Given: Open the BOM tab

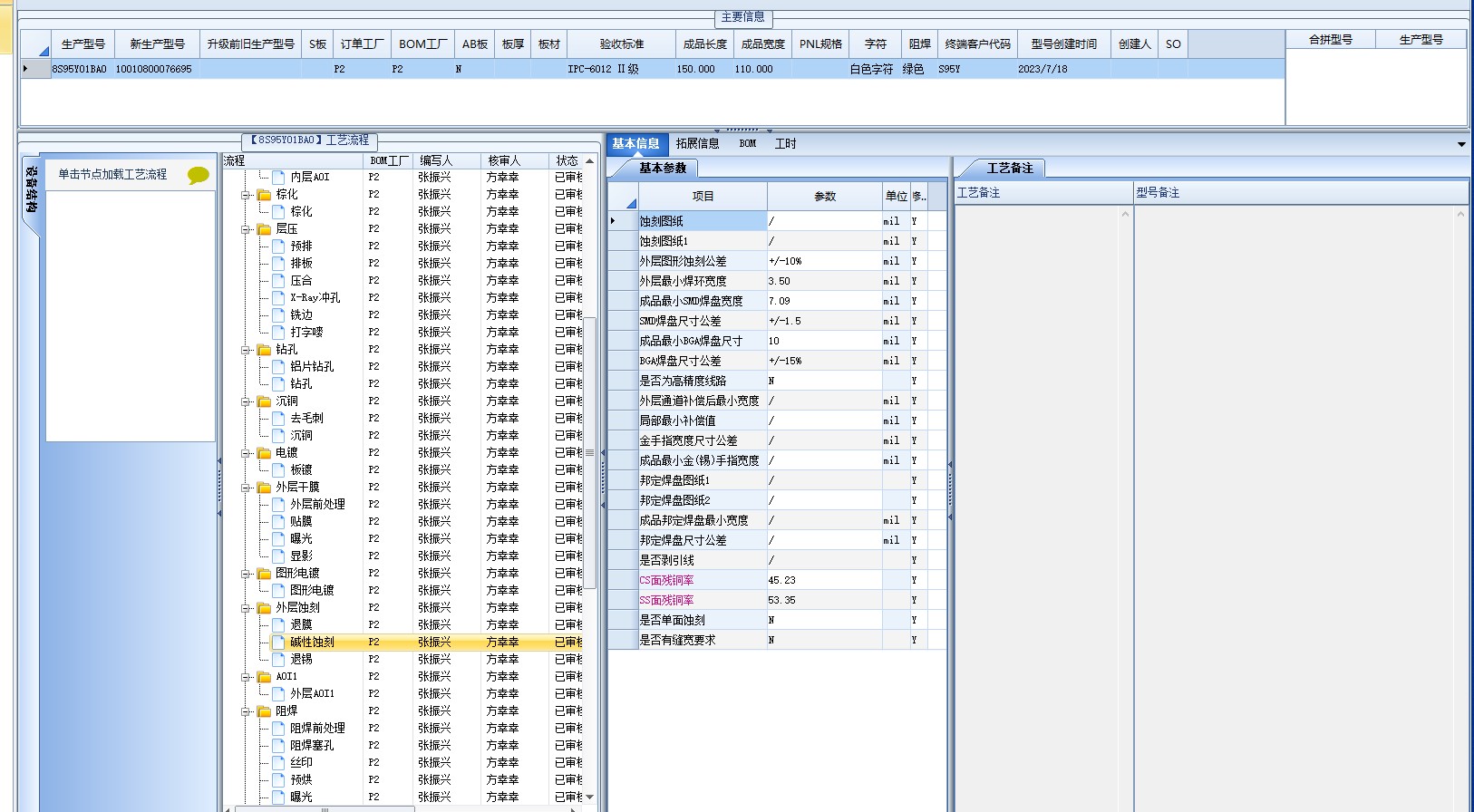Looking at the screenshot, I should click(748, 143).
